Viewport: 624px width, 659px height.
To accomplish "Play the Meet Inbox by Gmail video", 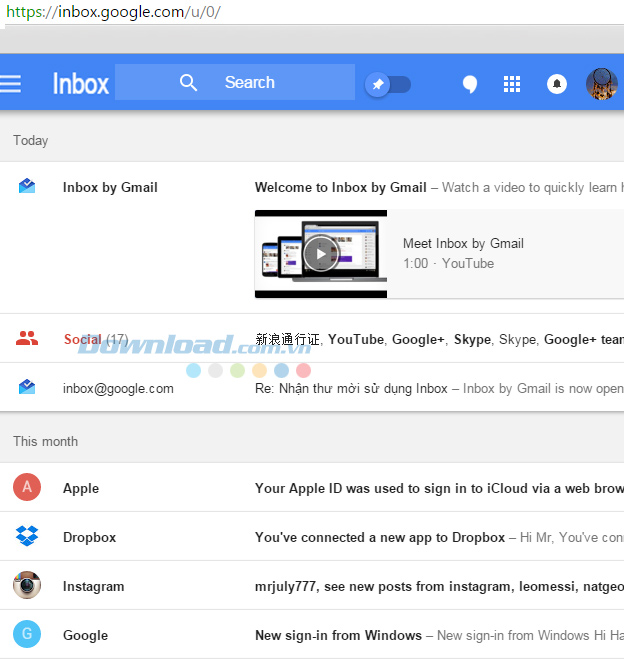I will (321, 254).
